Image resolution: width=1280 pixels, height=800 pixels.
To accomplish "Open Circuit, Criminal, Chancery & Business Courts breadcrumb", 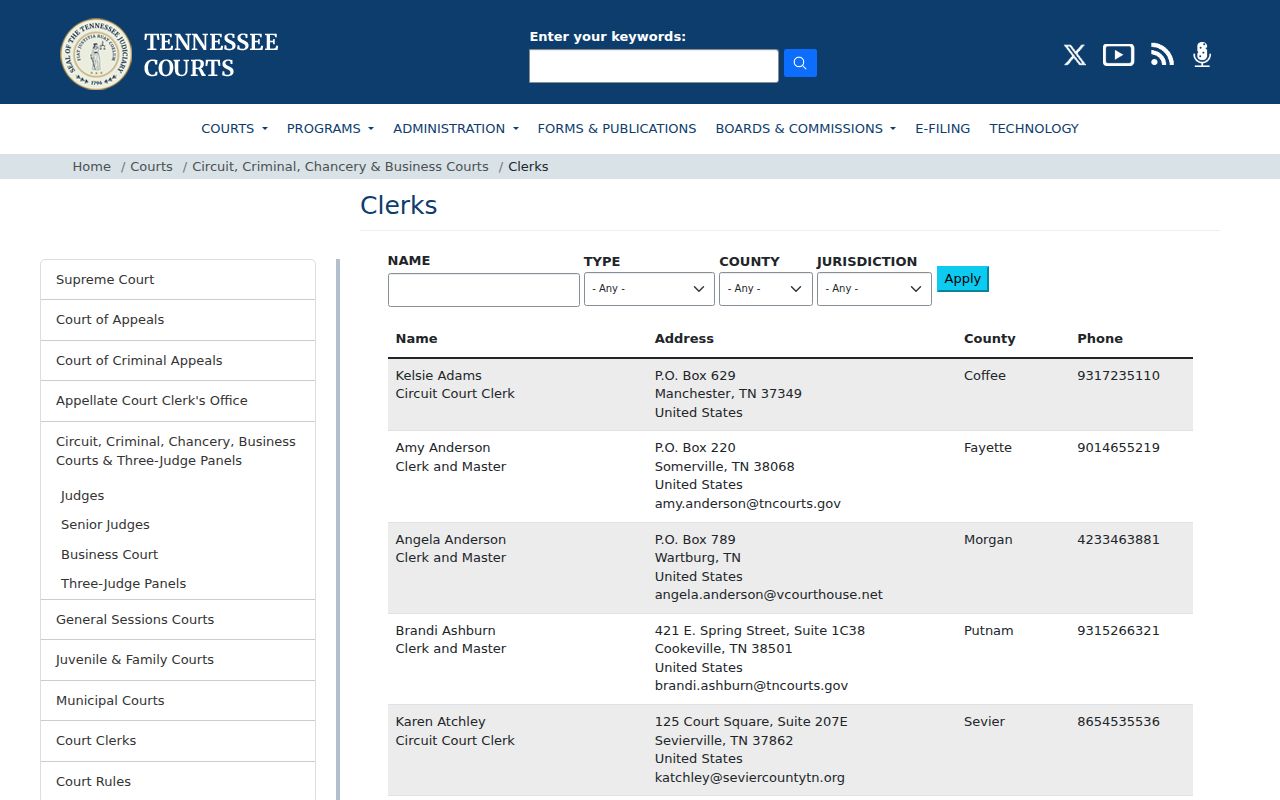I will point(340,167).
